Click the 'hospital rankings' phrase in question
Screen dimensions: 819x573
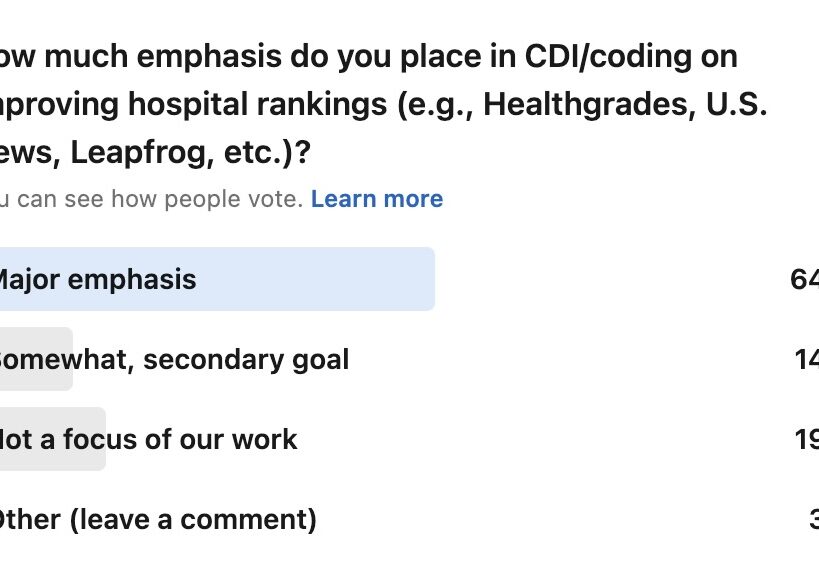pos(258,104)
